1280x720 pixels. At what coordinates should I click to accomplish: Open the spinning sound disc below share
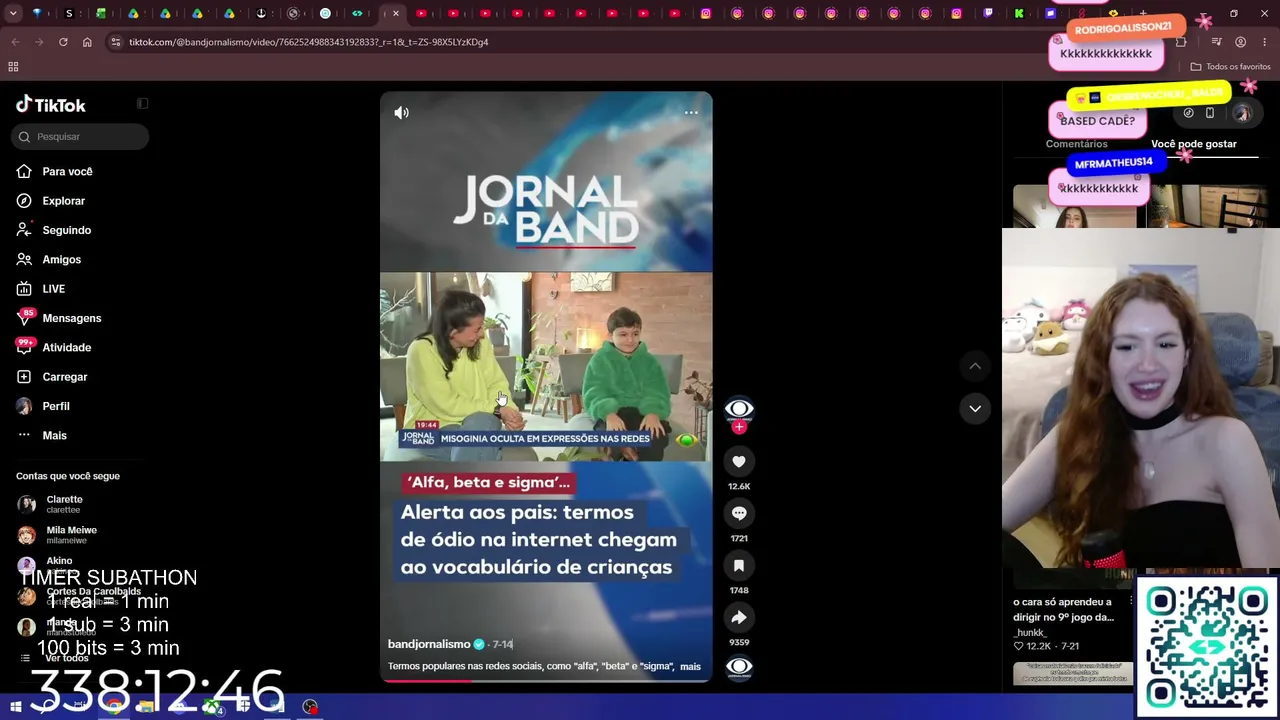point(739,667)
